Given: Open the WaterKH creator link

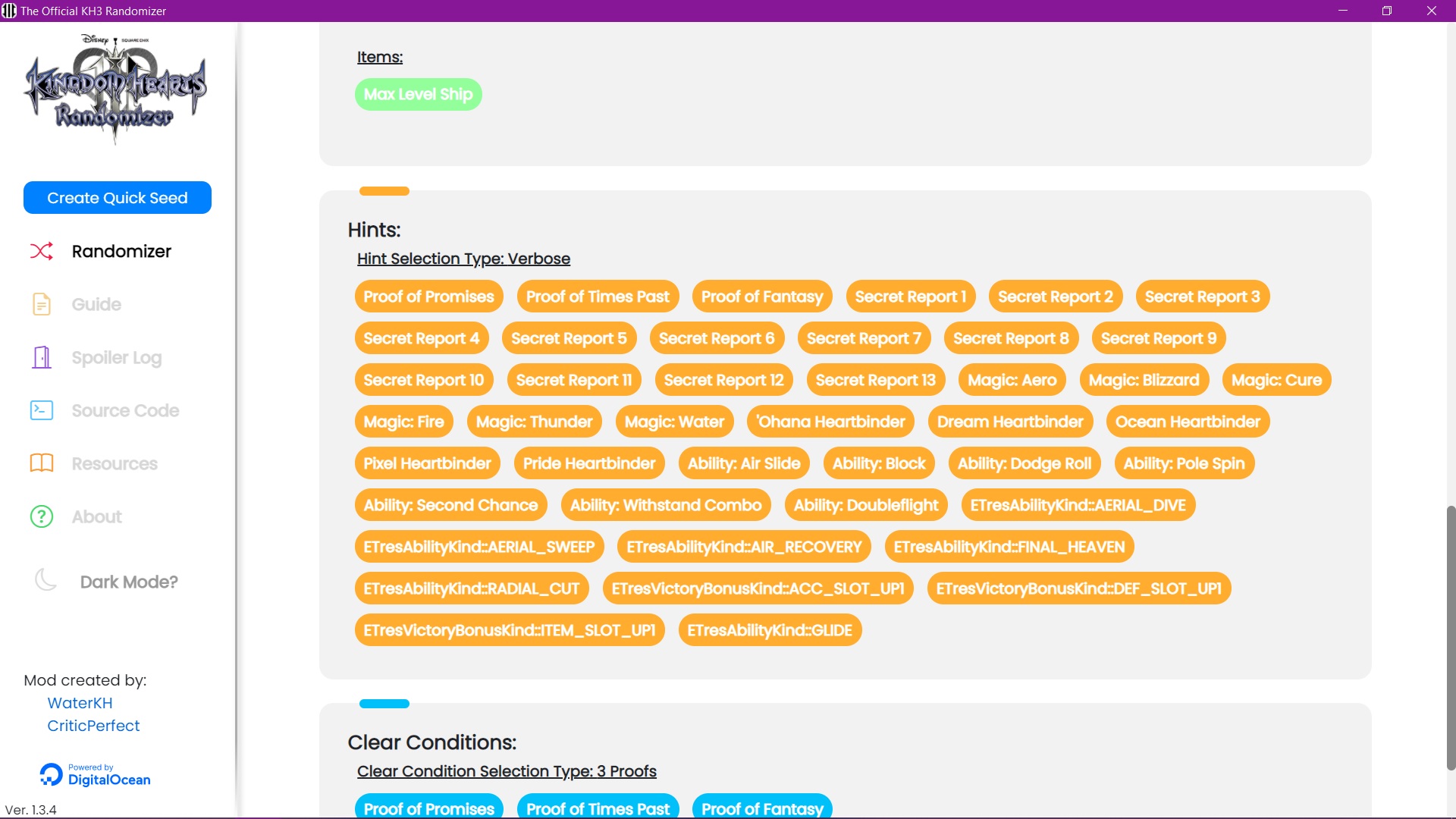Looking at the screenshot, I should click(80, 703).
